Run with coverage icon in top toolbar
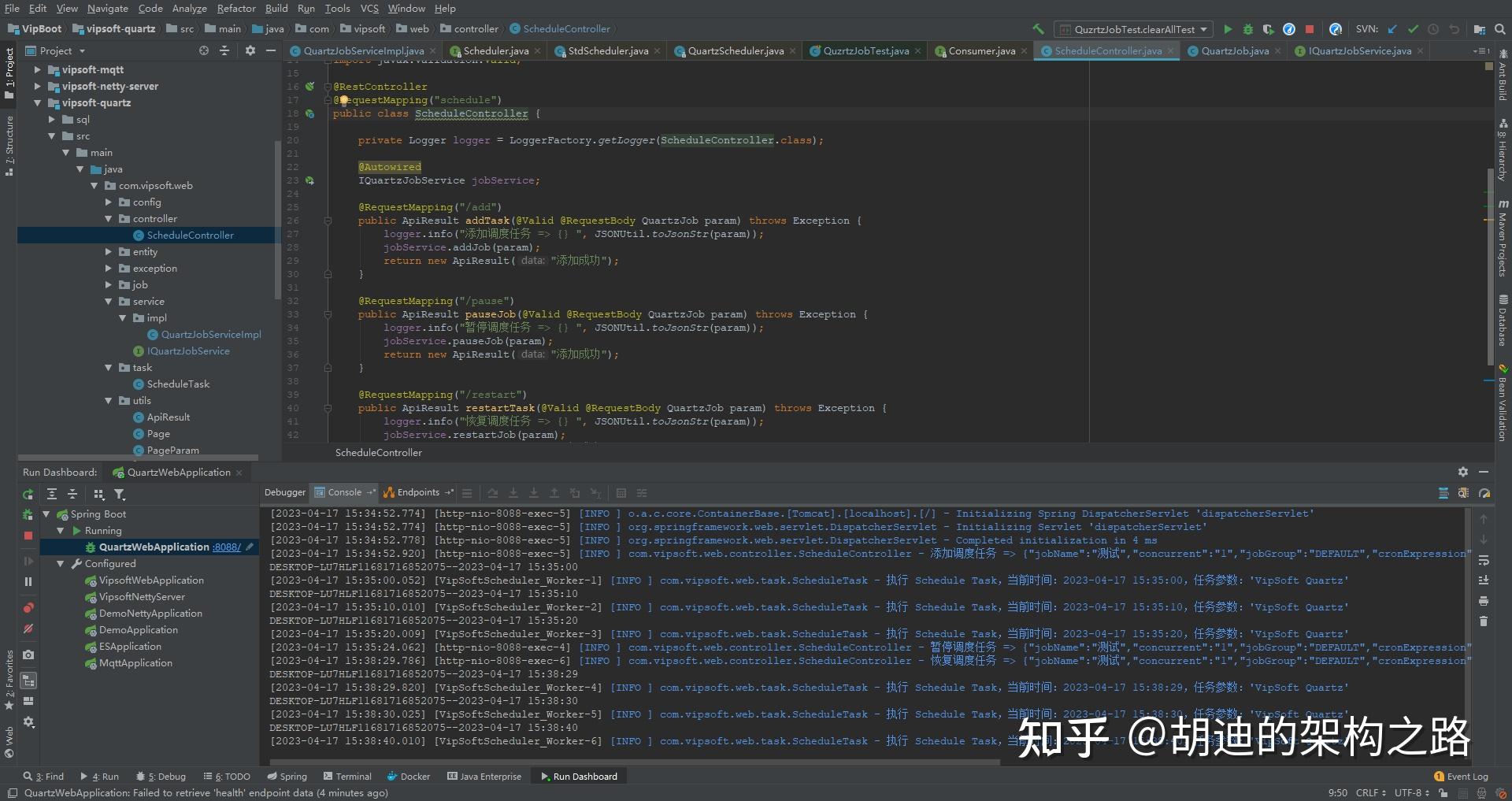The image size is (1512, 801). tap(1268, 29)
